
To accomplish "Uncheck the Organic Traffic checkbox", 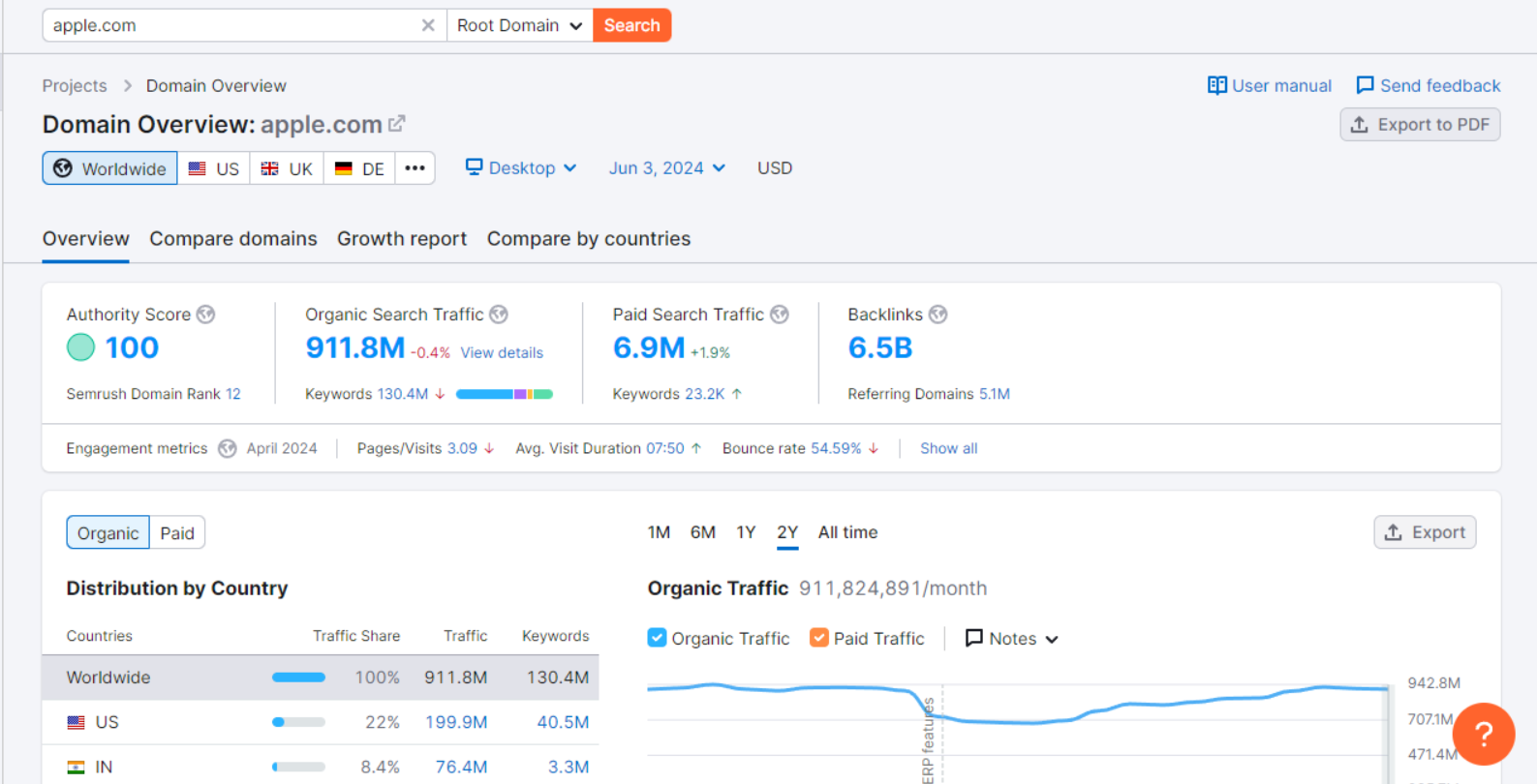I will [x=657, y=638].
